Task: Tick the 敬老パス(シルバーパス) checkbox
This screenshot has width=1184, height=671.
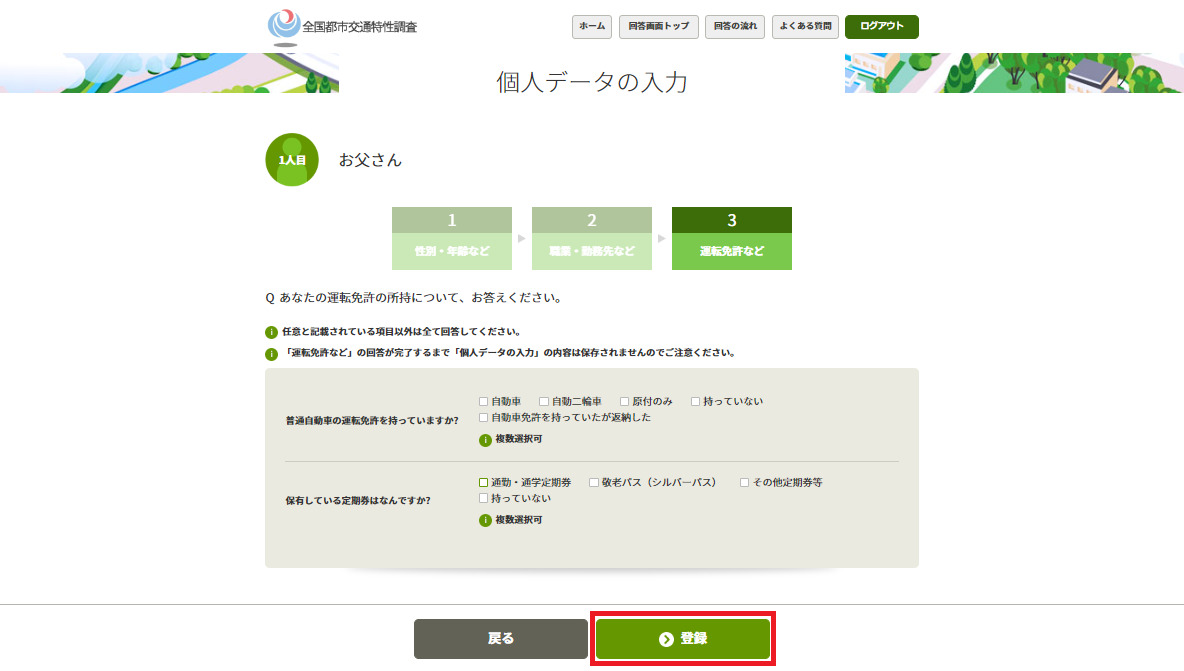Action: [x=594, y=483]
